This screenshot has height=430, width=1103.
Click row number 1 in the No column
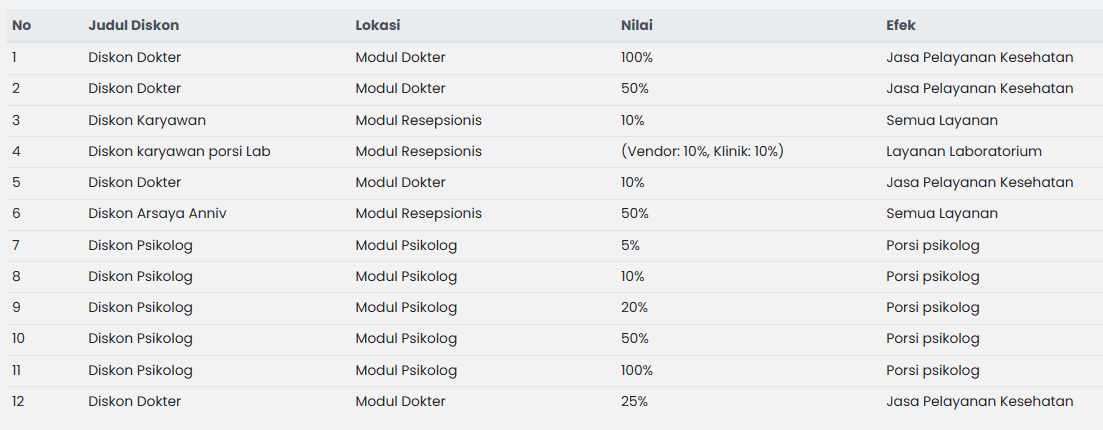point(14,57)
